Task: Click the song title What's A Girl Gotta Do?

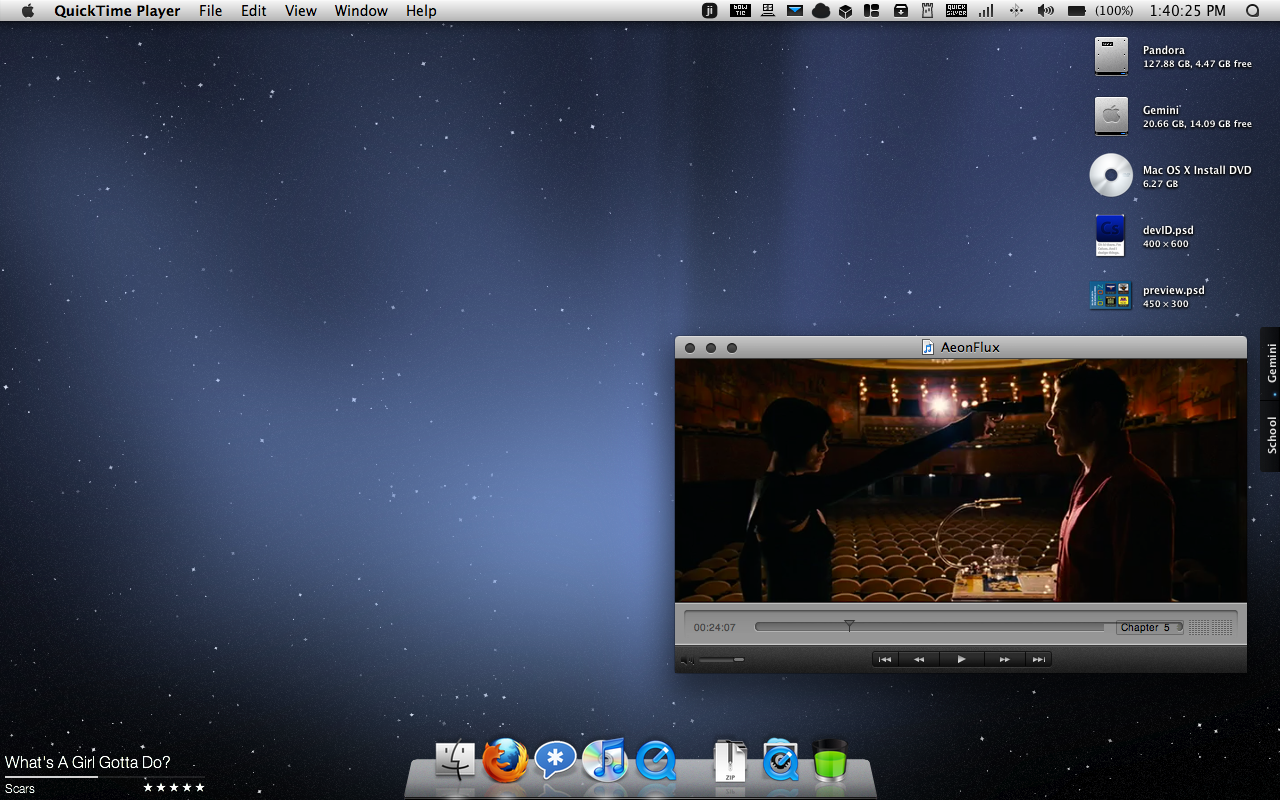Action: pyautogui.click(x=88, y=763)
